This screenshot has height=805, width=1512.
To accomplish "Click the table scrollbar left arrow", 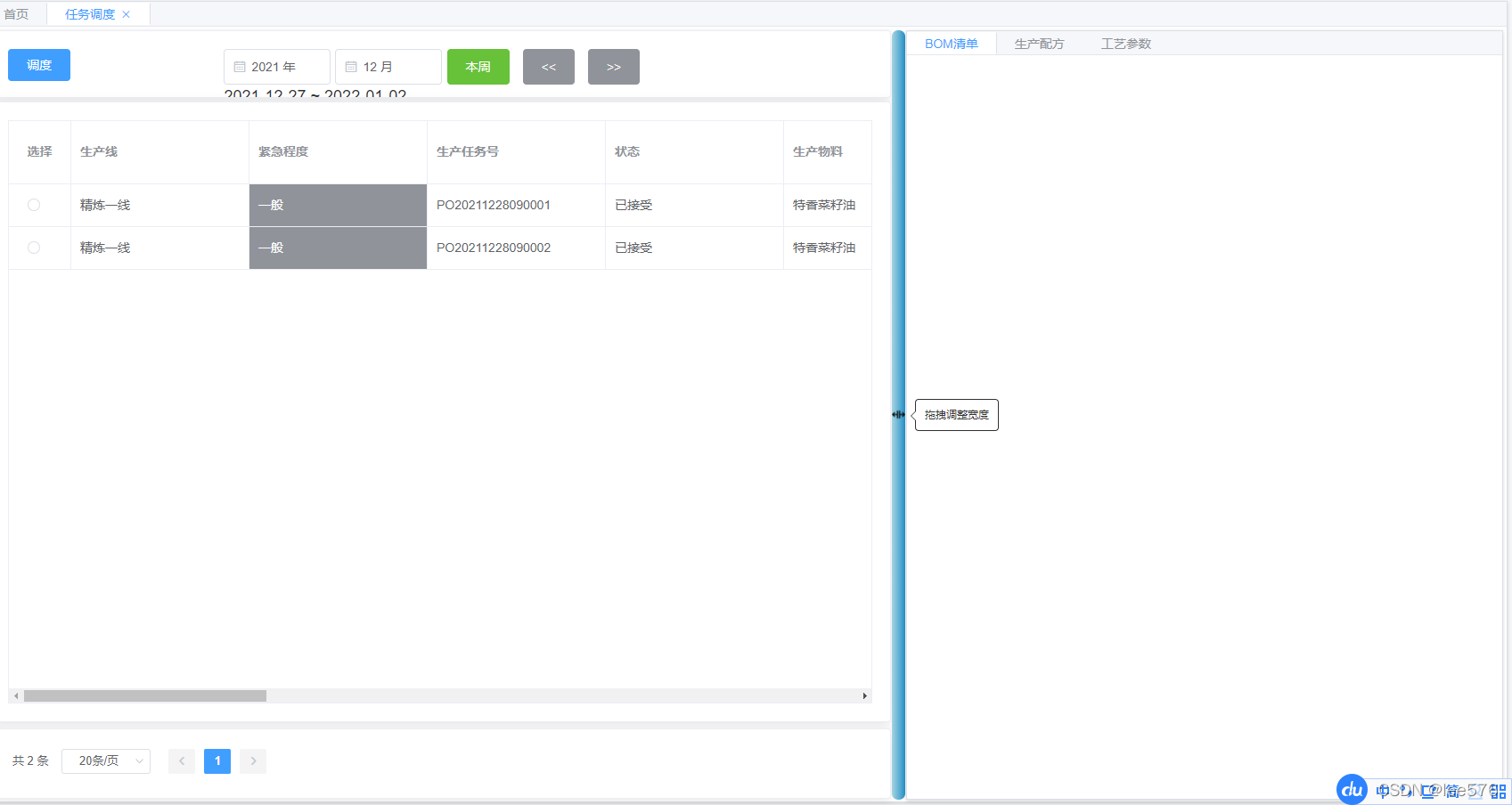I will 16,695.
